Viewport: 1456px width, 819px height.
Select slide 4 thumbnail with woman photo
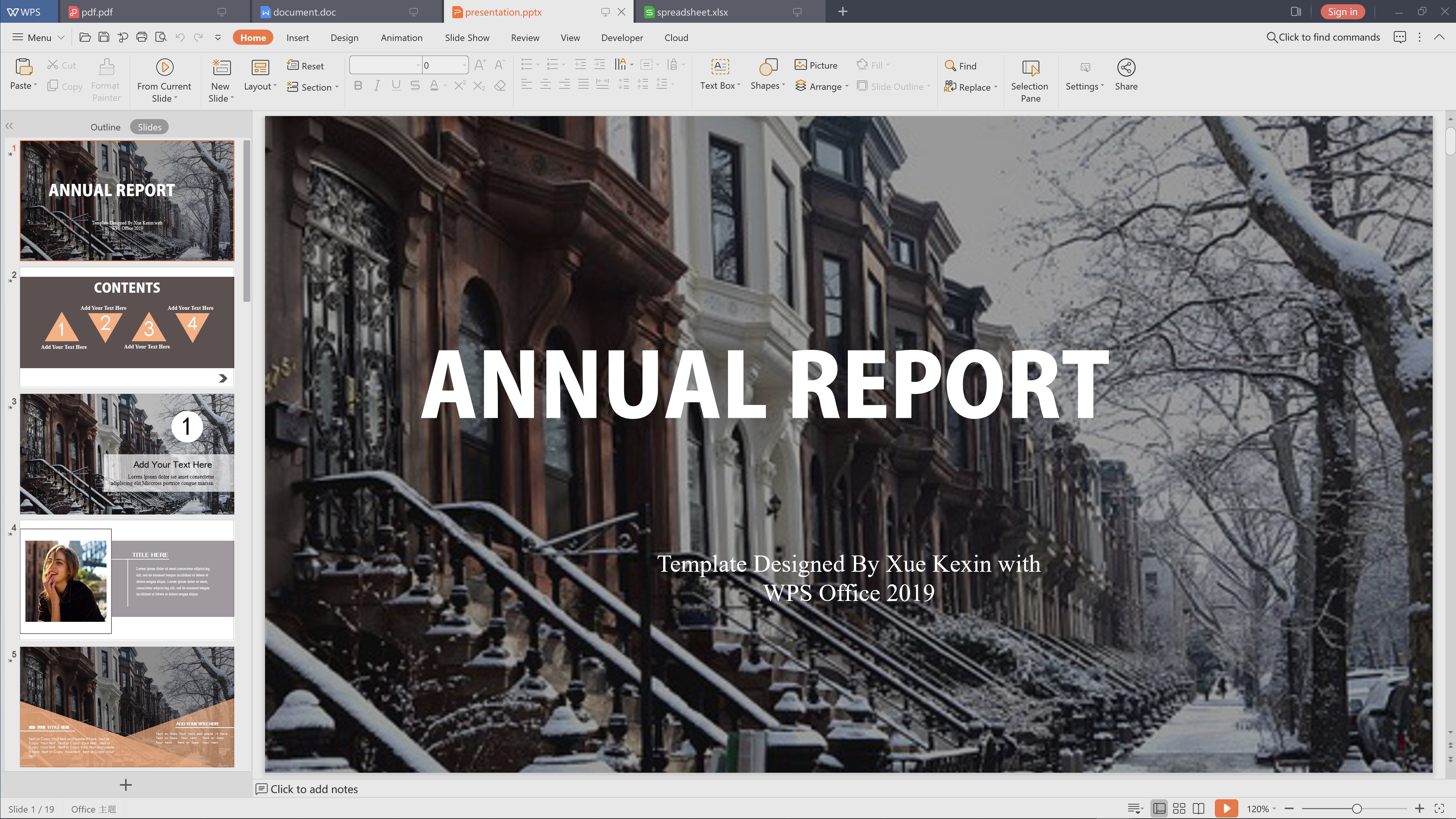click(x=127, y=581)
